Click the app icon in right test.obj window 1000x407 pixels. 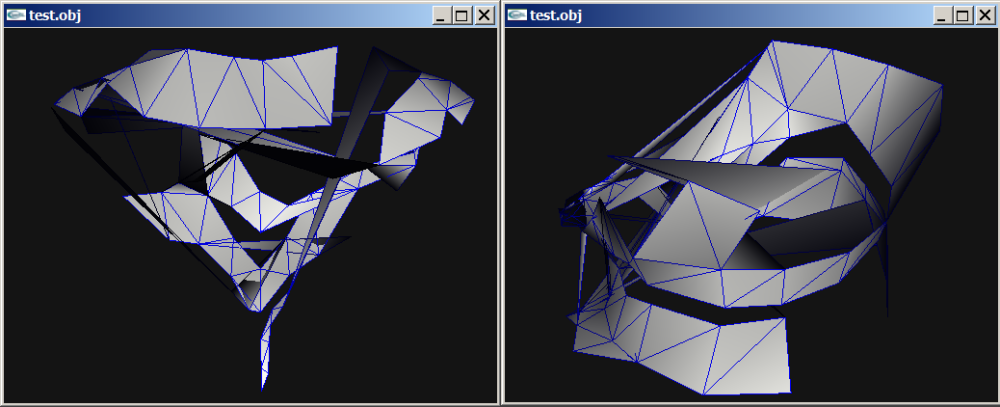click(518, 15)
